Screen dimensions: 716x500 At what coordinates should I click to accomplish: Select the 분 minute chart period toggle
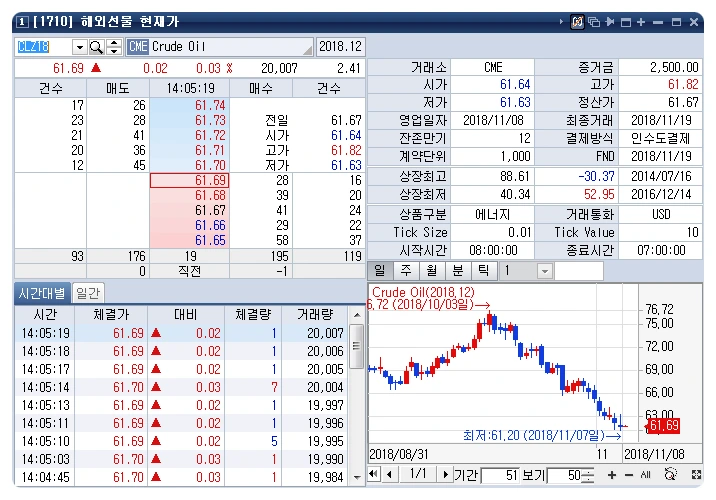tap(458, 271)
